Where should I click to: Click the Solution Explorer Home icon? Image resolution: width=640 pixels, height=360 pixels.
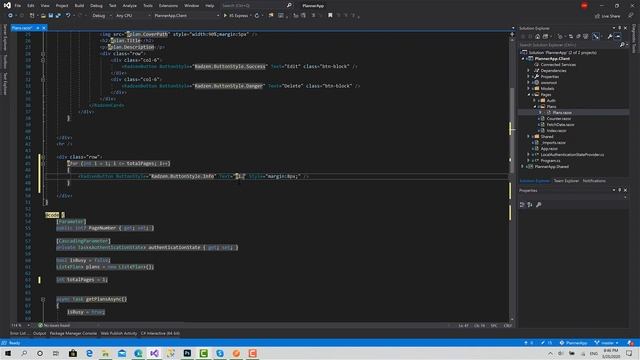[538, 36]
